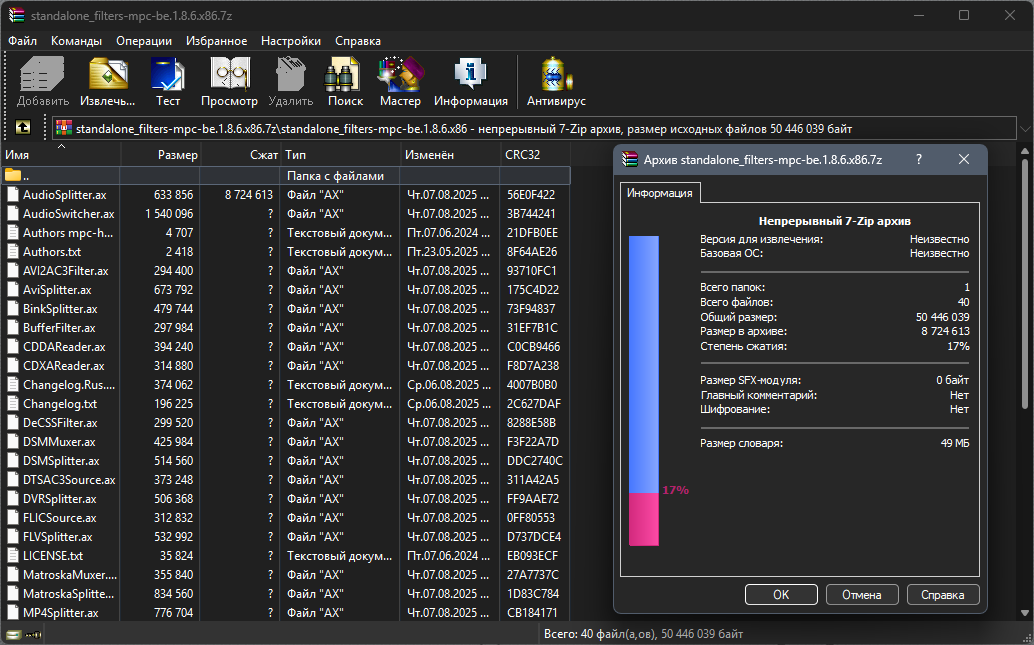Go up one folder with arrow icon
The width and height of the screenshot is (1034, 645).
tap(23, 127)
